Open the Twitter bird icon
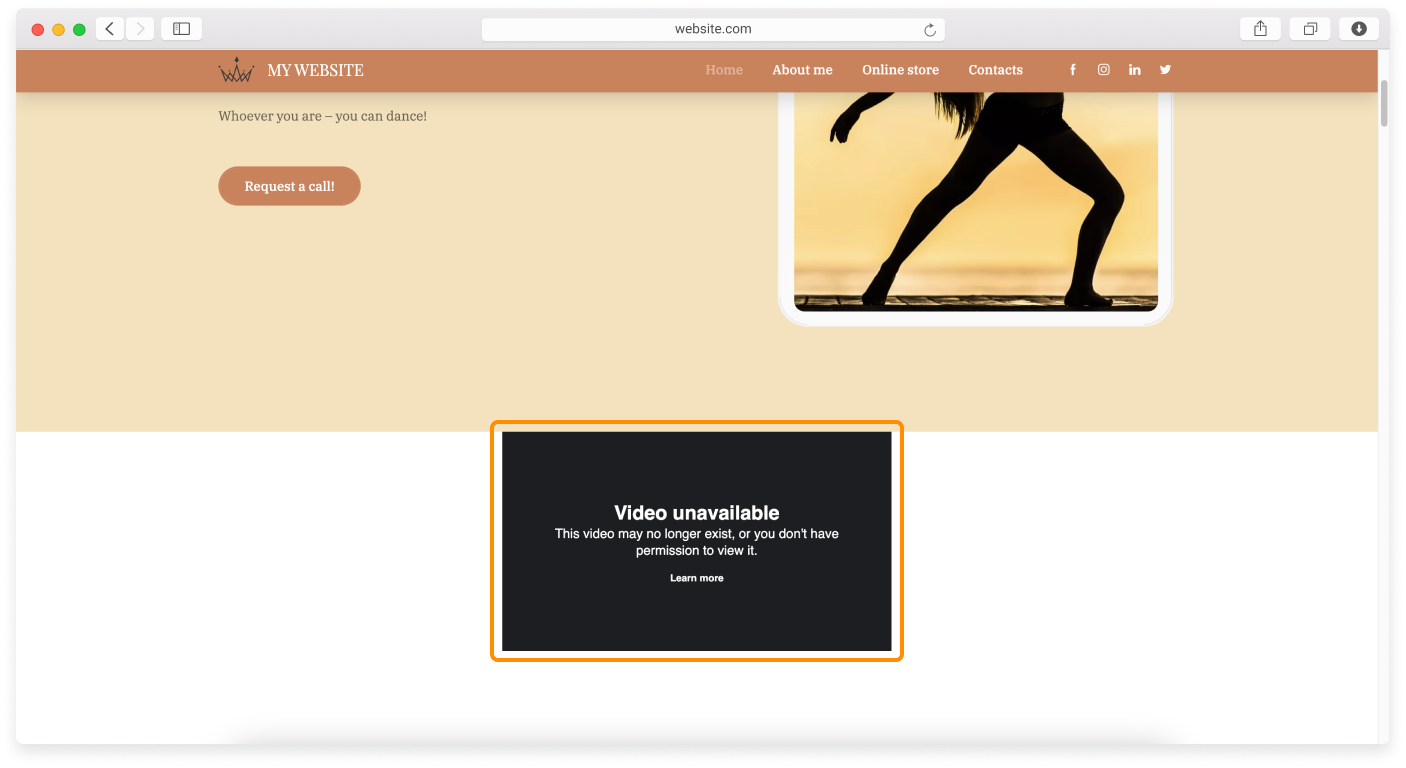Viewport: 1406px width, 768px height. 1165,70
